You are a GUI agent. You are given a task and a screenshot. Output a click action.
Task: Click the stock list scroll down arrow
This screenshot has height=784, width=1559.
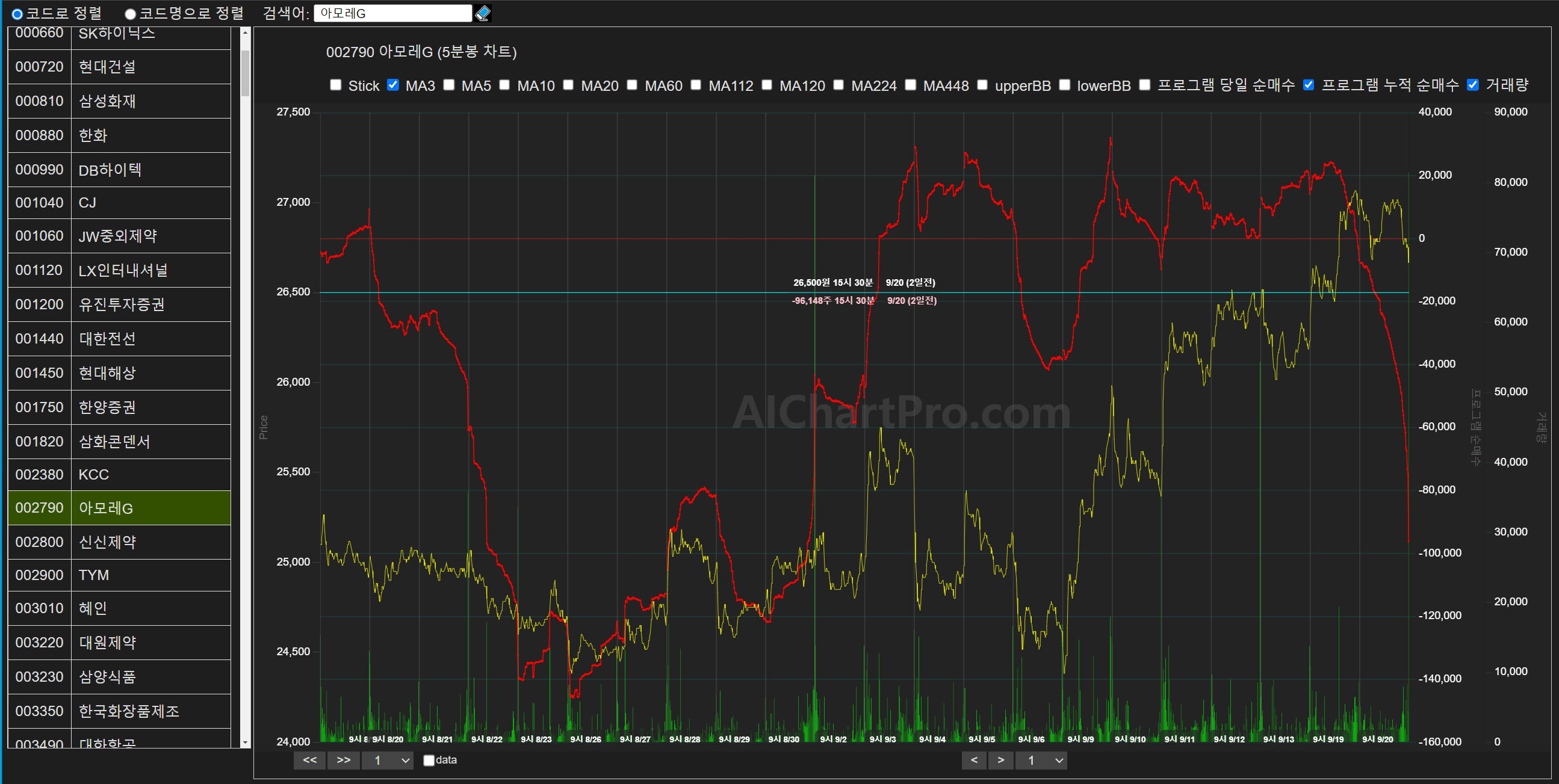[245, 742]
